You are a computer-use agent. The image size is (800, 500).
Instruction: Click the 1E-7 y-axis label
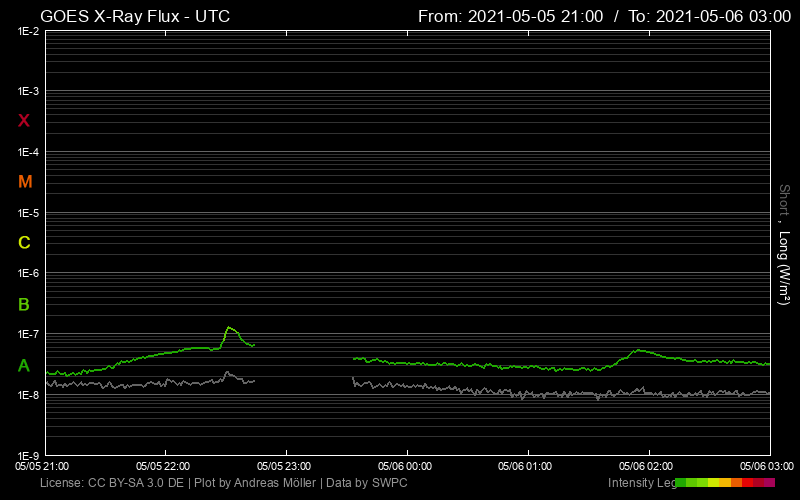[x=28, y=334]
